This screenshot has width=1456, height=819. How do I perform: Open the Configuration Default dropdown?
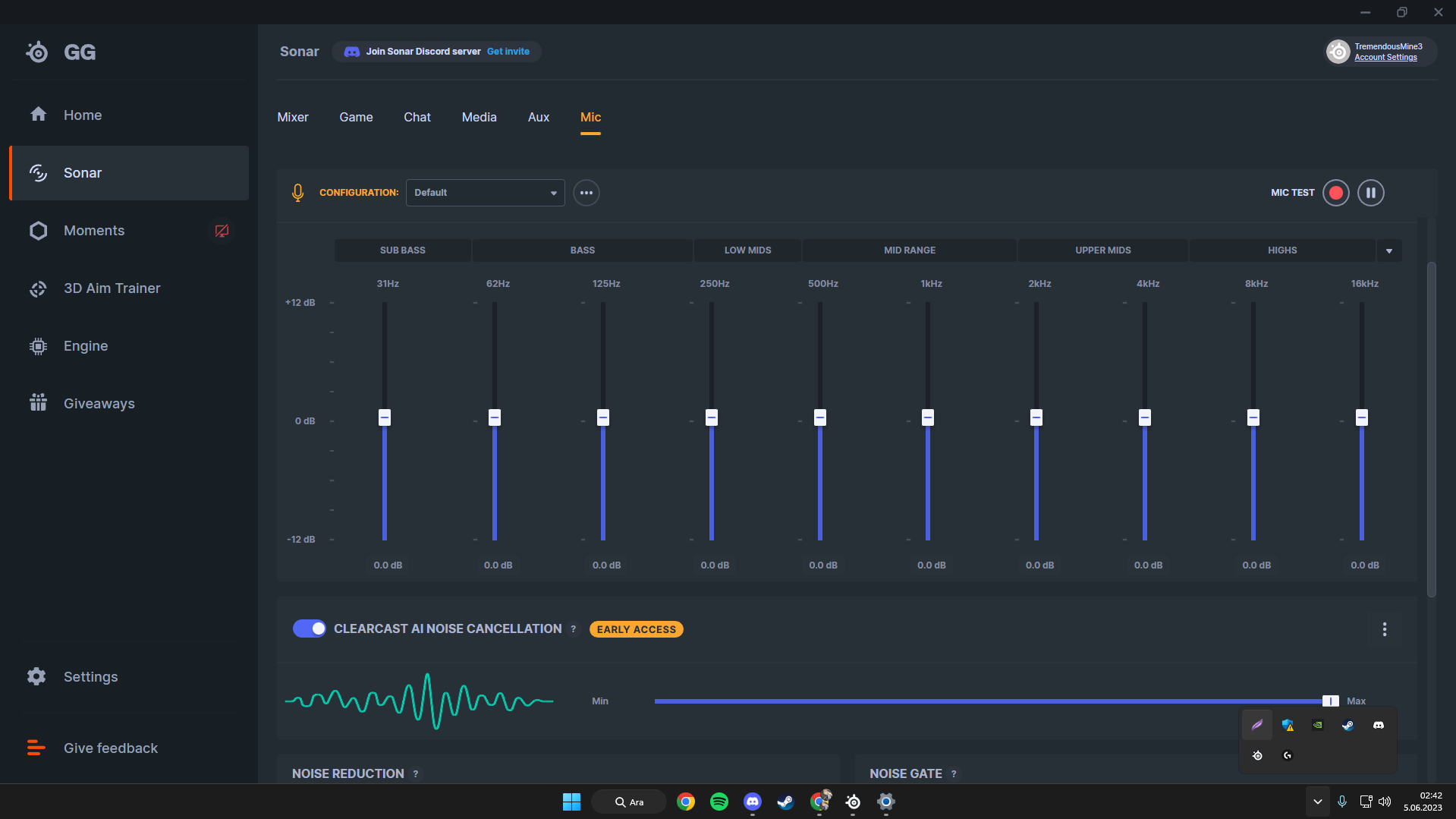tap(485, 193)
